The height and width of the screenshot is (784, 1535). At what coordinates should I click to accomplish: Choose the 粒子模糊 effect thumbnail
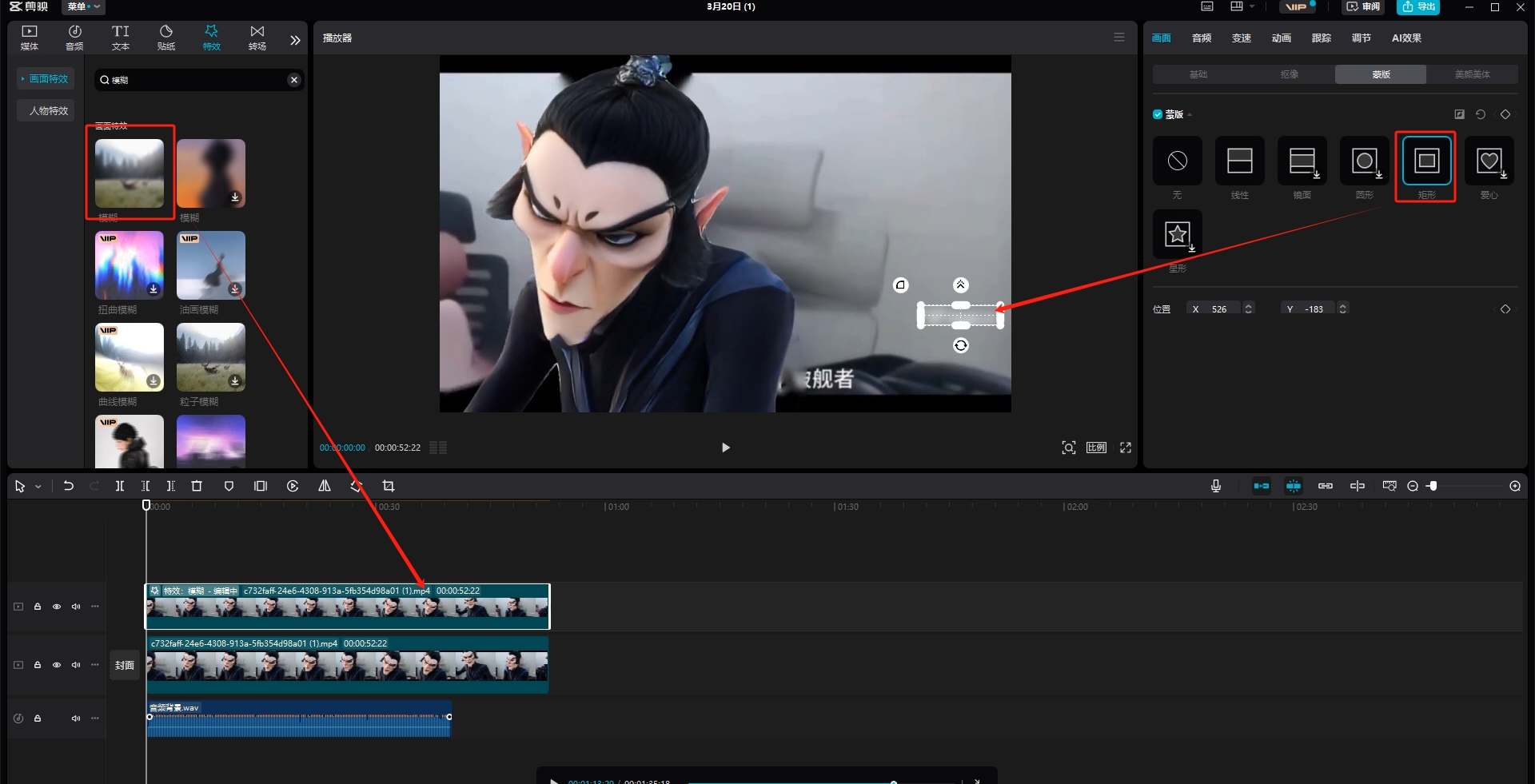[211, 357]
